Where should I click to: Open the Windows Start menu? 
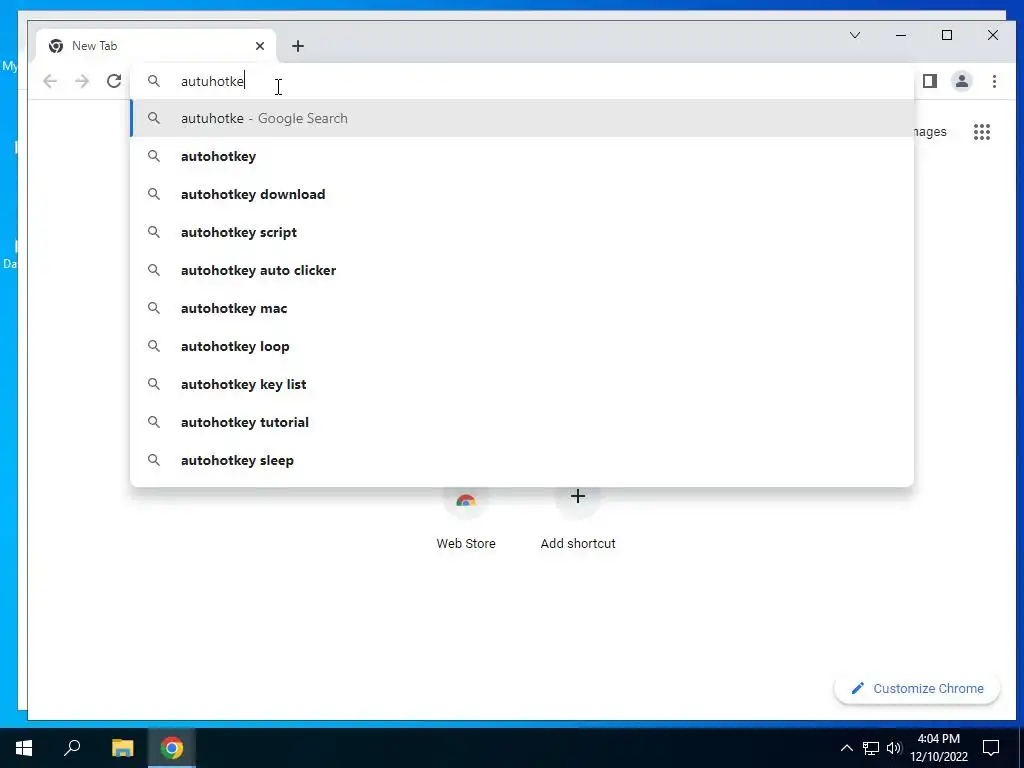24,748
